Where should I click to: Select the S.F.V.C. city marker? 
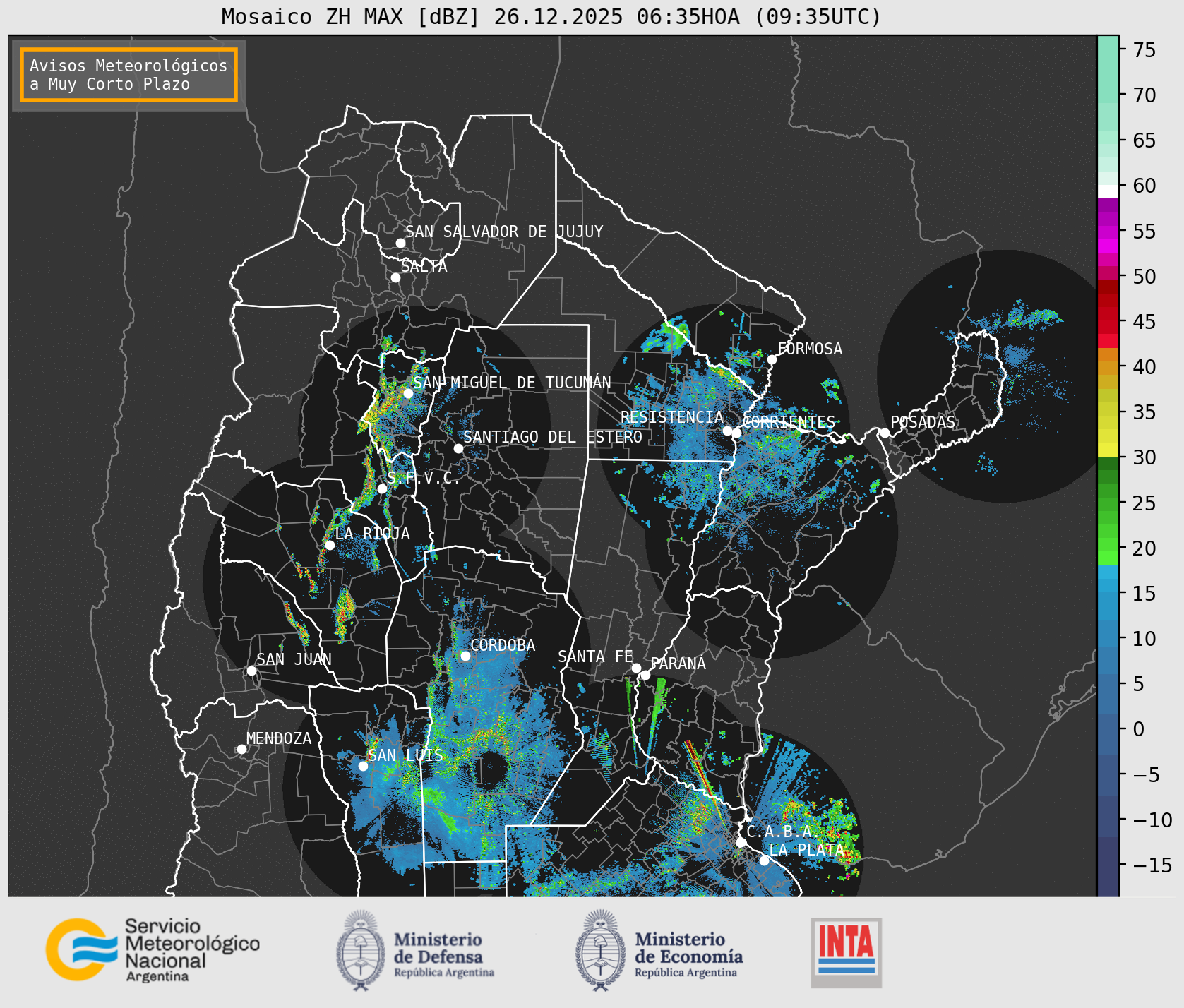point(382,488)
